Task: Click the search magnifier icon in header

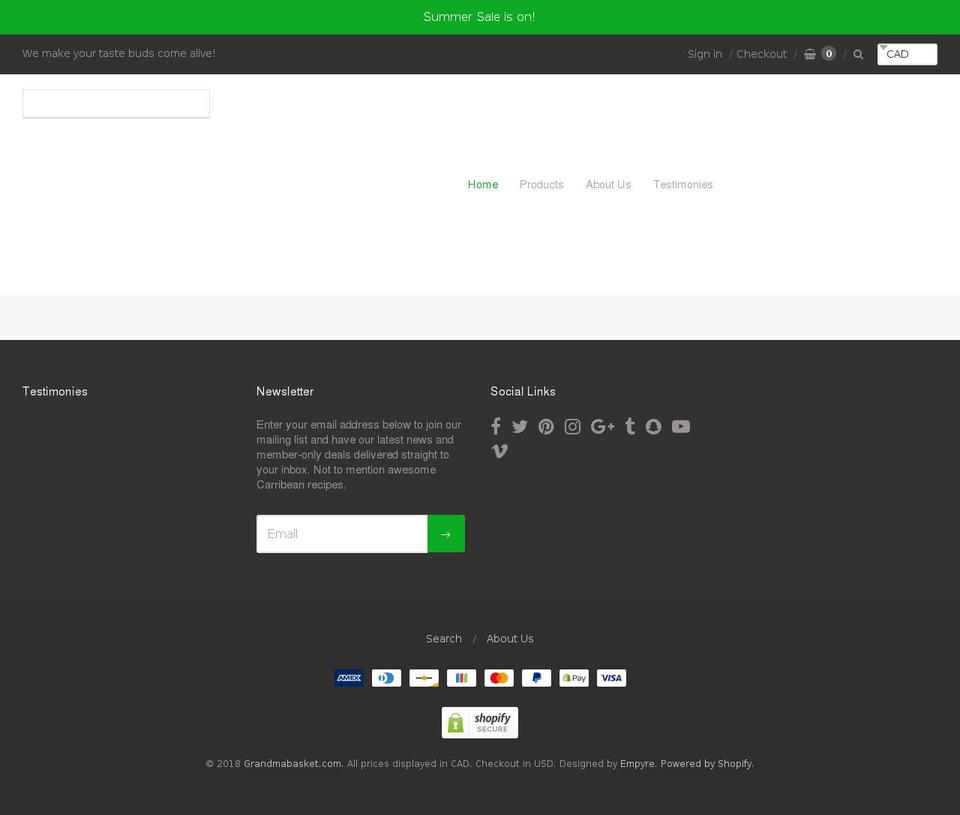Action: [858, 54]
